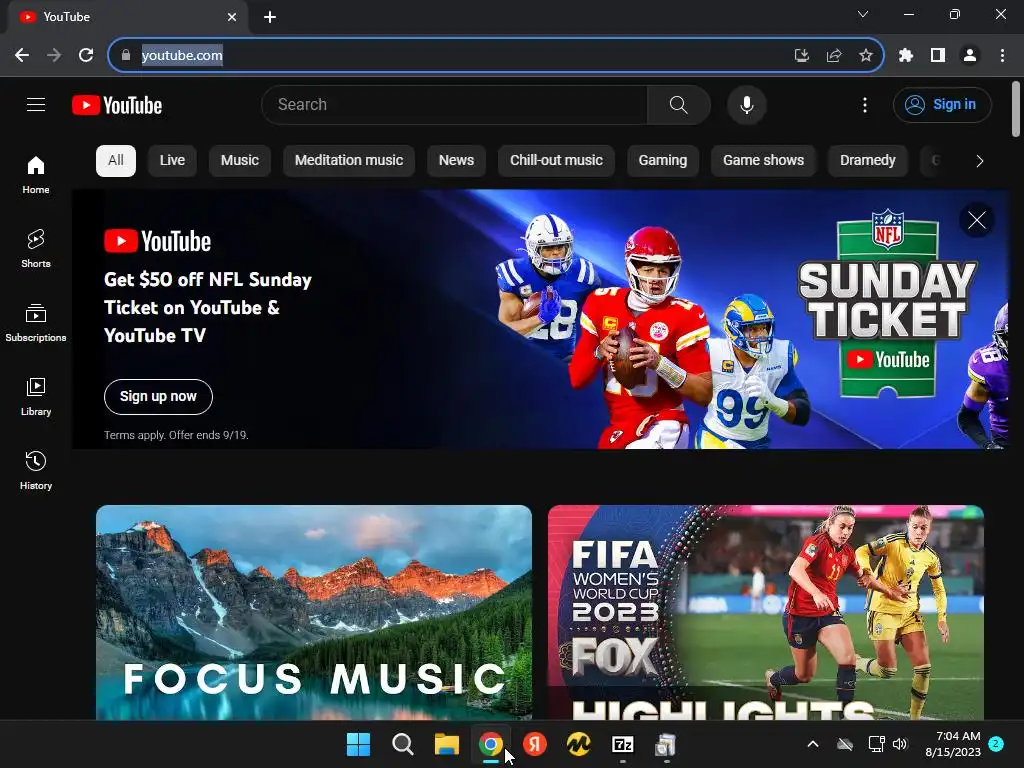
Task: Click the YouTube search input field
Action: (455, 104)
